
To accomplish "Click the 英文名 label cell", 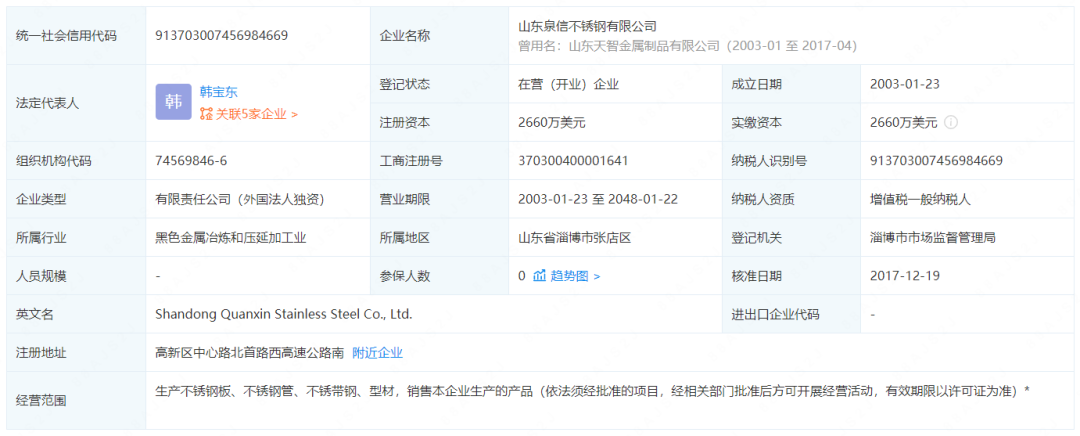I will pyautogui.click(x=76, y=315).
